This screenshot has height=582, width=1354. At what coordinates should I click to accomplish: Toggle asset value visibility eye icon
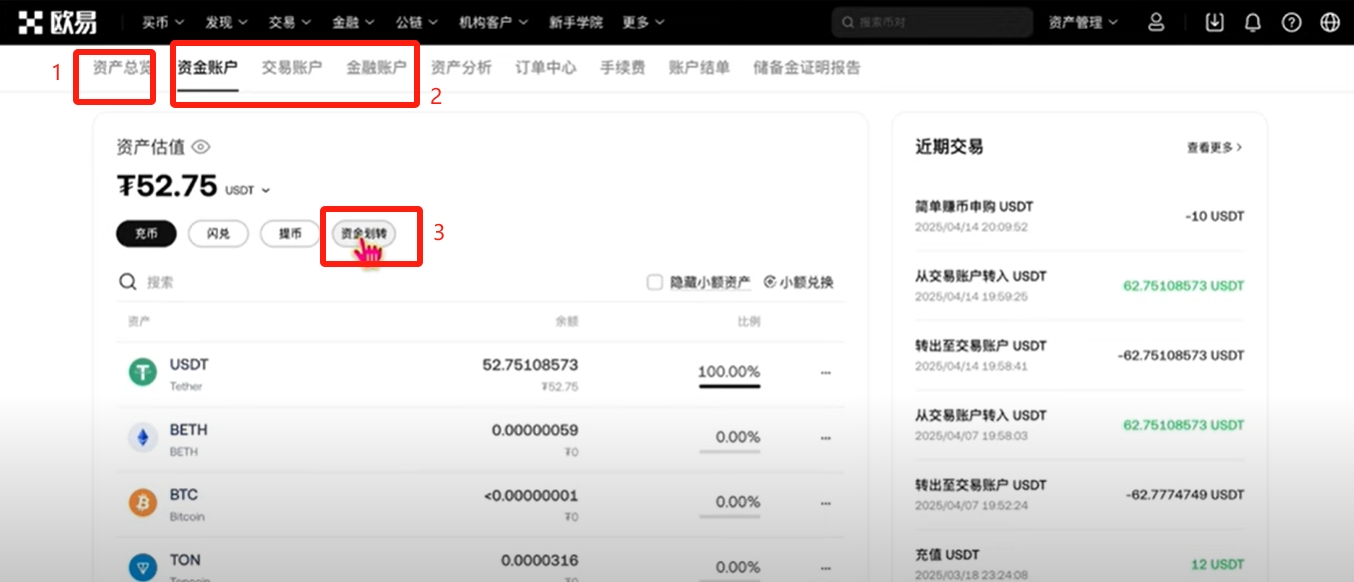pyautogui.click(x=201, y=147)
